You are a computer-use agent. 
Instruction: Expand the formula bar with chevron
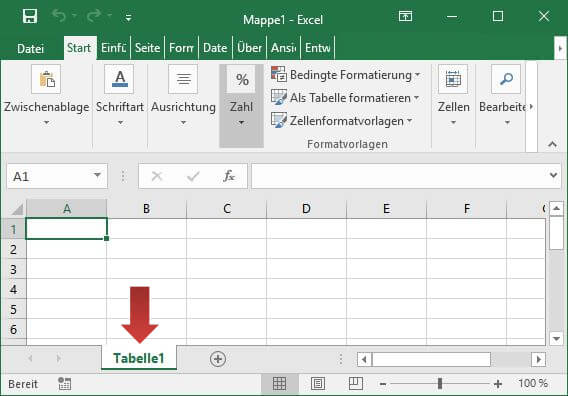(553, 176)
